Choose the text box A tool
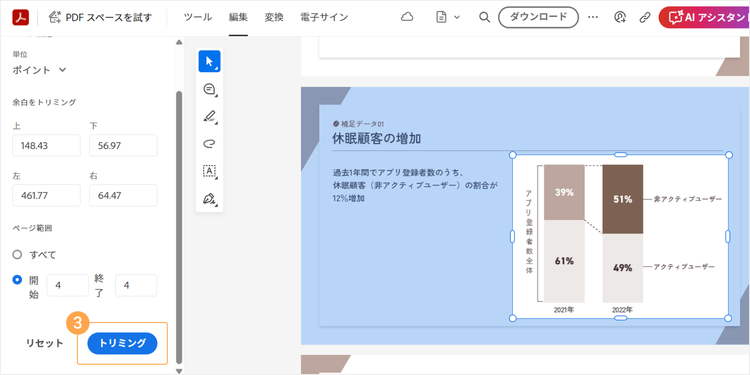 pos(210,171)
